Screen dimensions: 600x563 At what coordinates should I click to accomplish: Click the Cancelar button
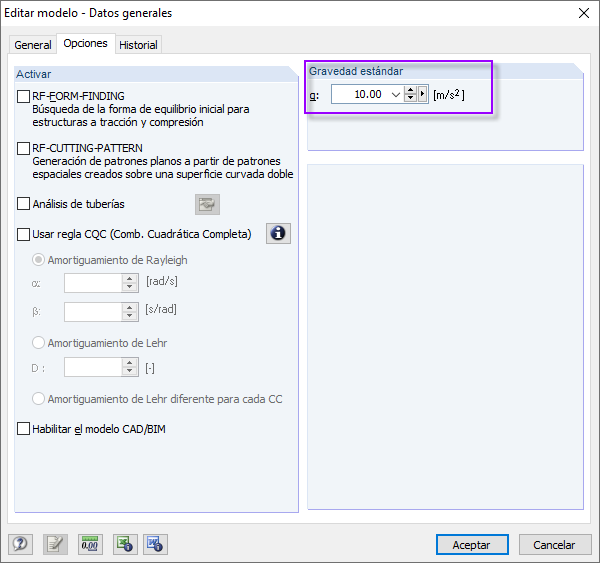coord(554,545)
